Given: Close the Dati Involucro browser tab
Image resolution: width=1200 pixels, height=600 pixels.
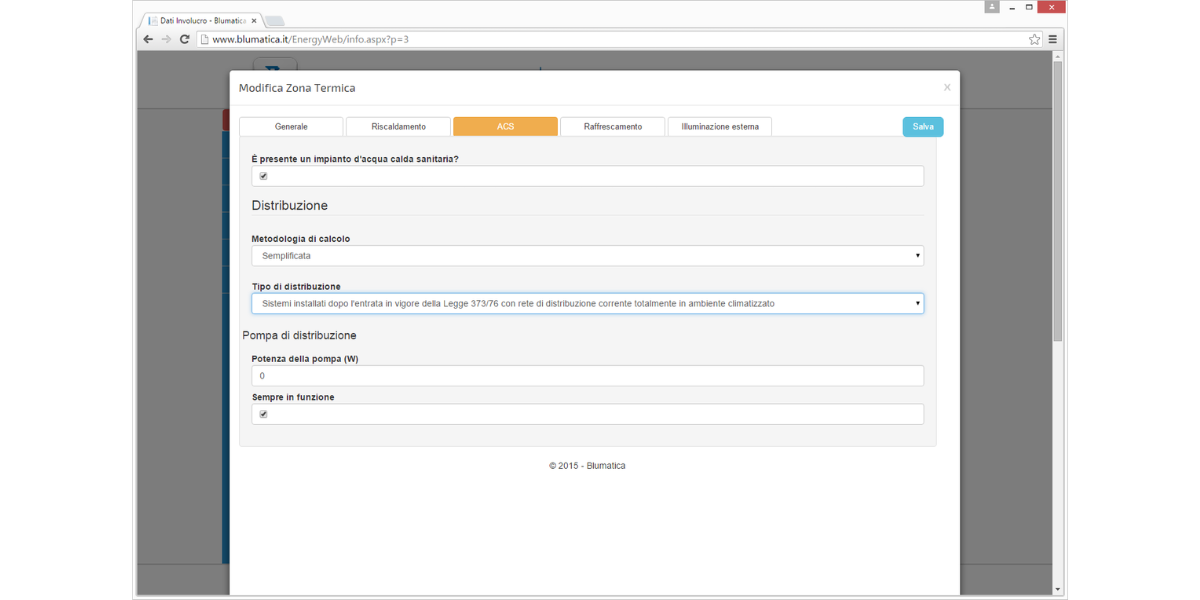Looking at the screenshot, I should click(254, 20).
